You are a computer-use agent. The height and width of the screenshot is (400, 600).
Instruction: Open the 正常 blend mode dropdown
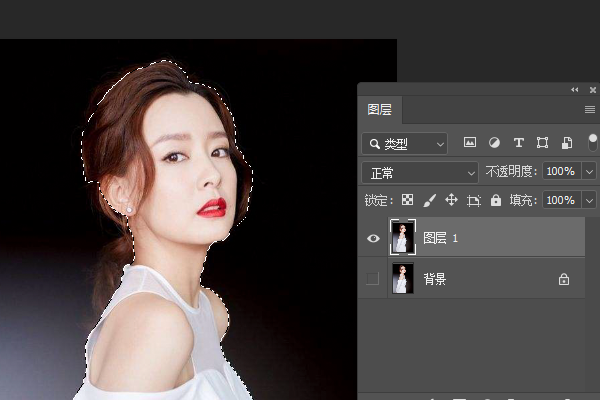420,173
